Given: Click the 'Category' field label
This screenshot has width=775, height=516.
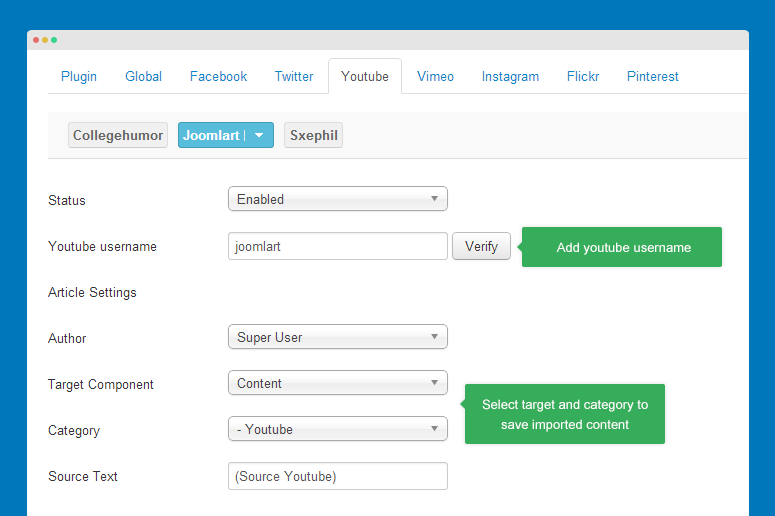Looking at the screenshot, I should (74, 430).
